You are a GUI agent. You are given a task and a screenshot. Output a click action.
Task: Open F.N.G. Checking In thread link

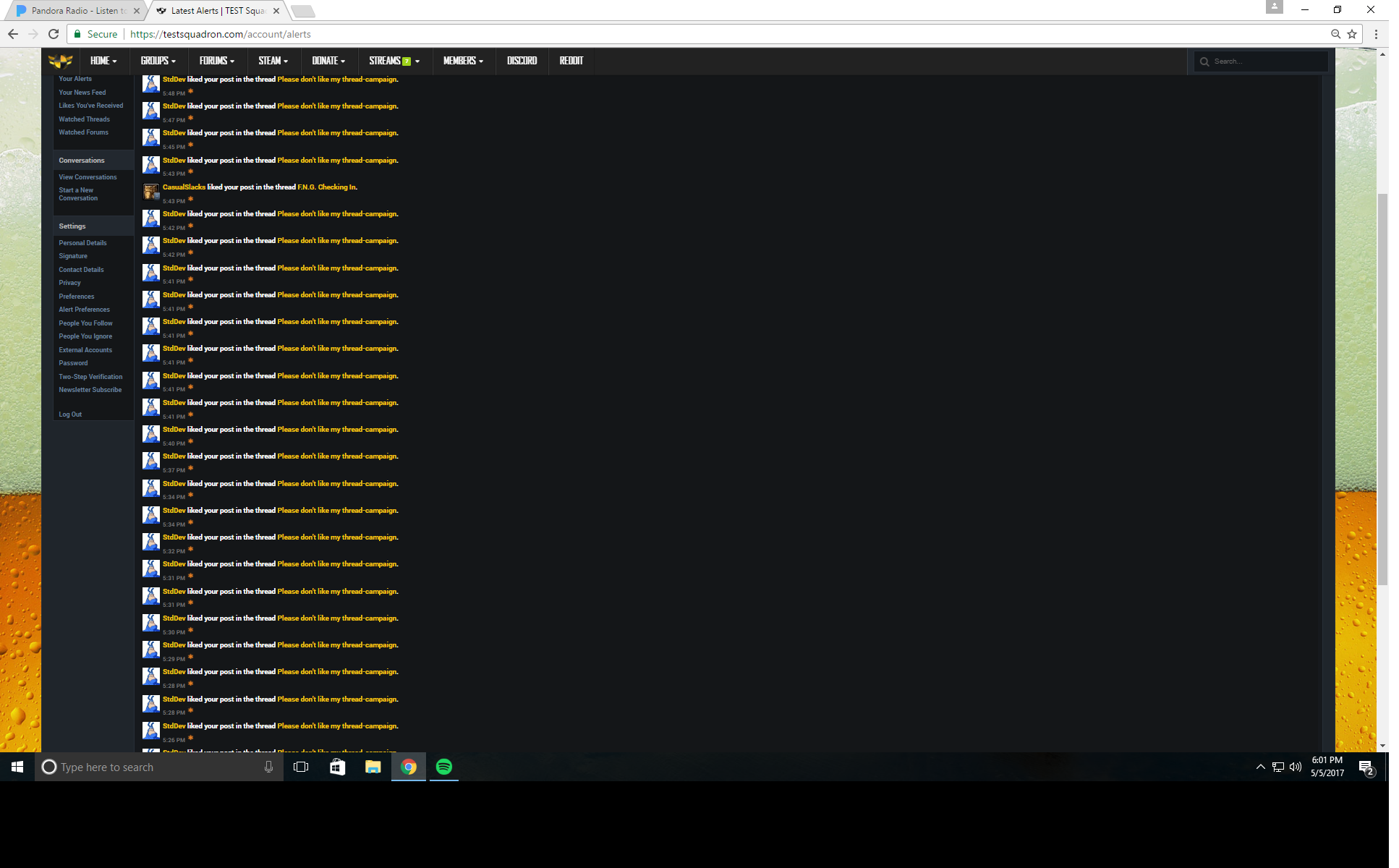click(326, 187)
